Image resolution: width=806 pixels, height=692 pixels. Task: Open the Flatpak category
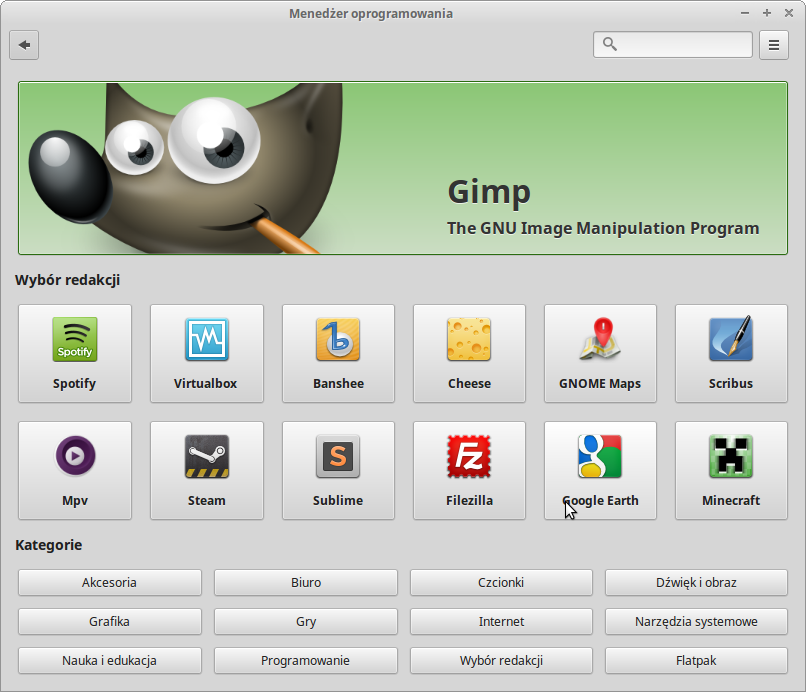pos(697,661)
